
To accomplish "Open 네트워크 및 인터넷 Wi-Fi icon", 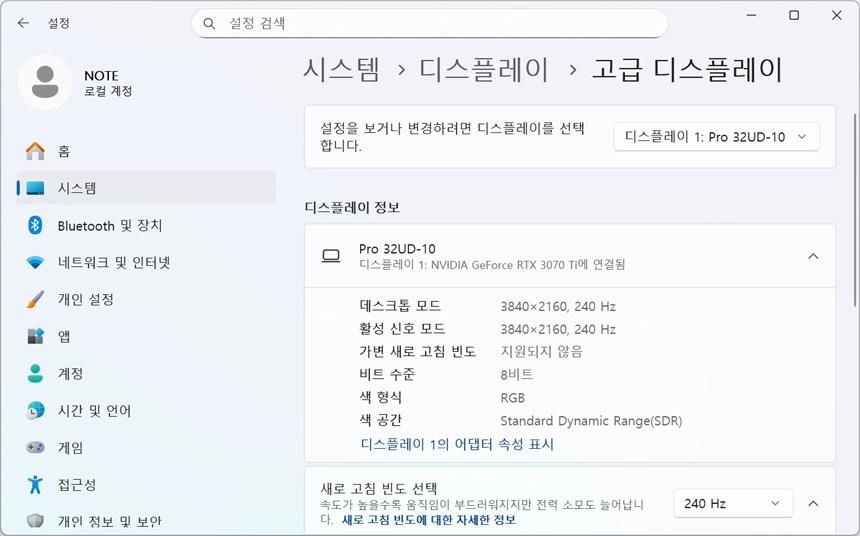I will click(x=35, y=262).
